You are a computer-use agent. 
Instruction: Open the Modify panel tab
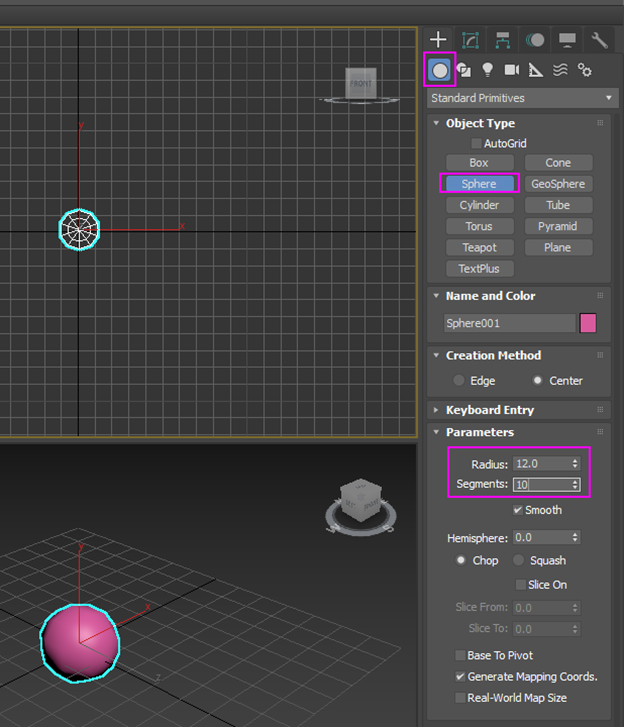tap(470, 40)
